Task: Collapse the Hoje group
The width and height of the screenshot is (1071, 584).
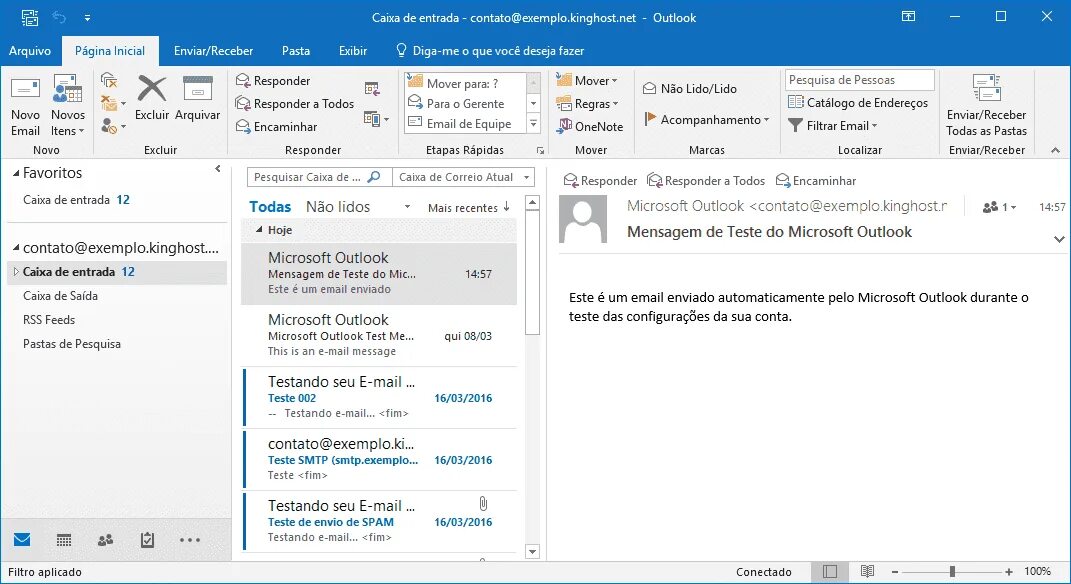Action: pyautogui.click(x=259, y=230)
